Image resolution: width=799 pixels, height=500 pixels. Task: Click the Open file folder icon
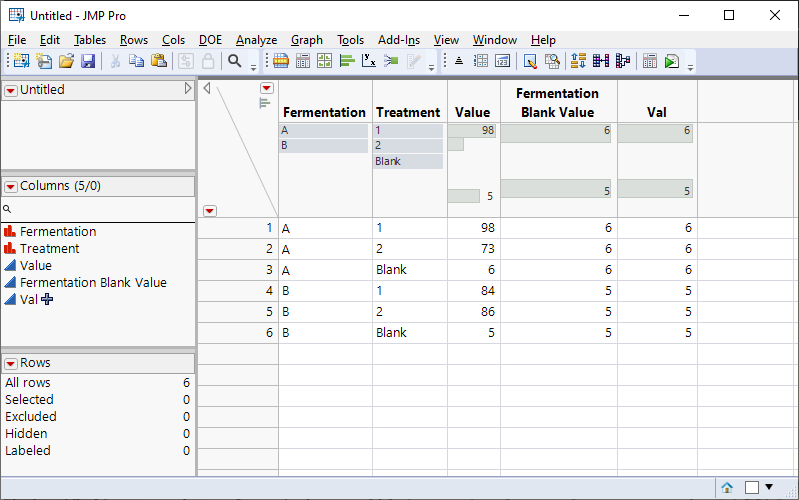pos(66,61)
